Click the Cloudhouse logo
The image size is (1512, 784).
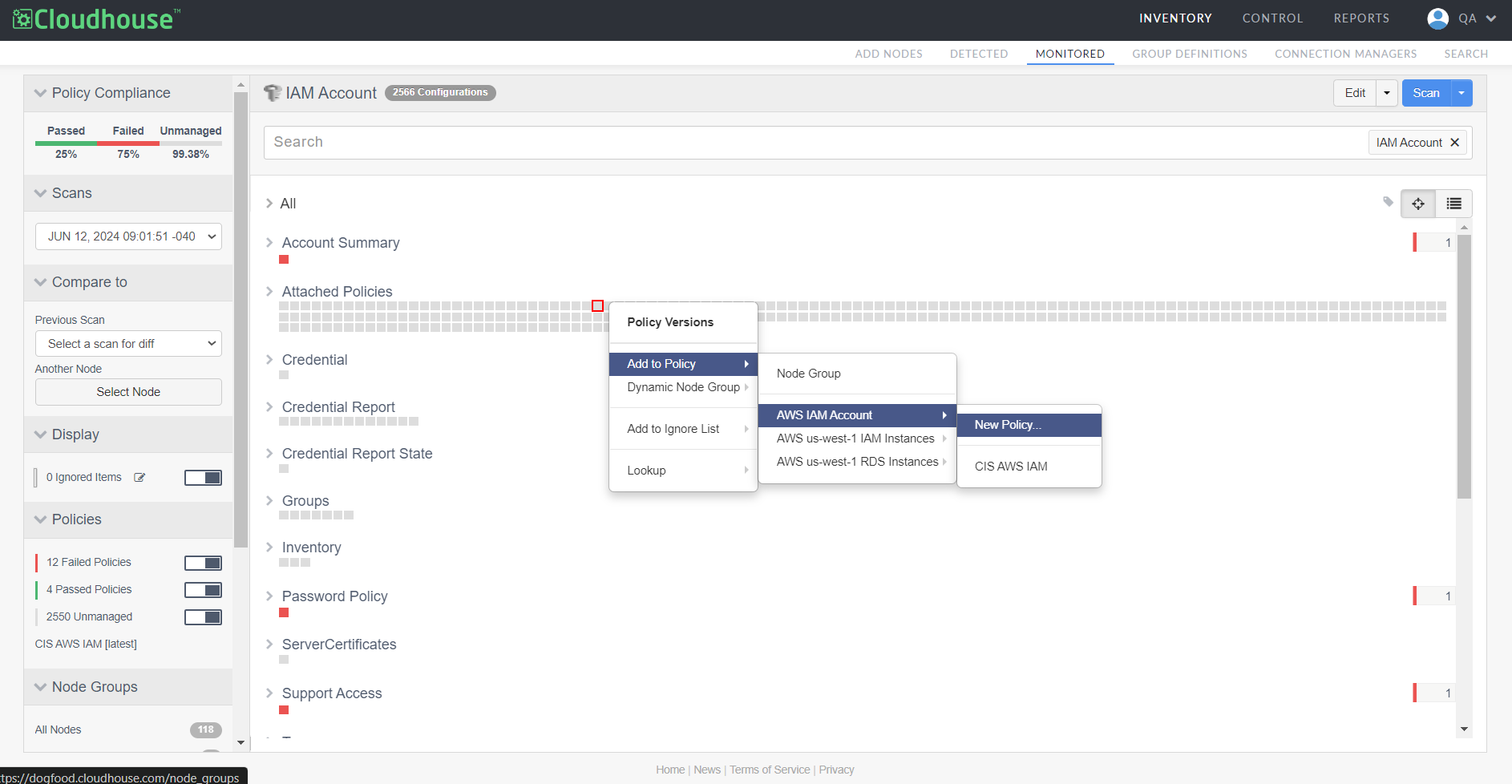click(96, 19)
